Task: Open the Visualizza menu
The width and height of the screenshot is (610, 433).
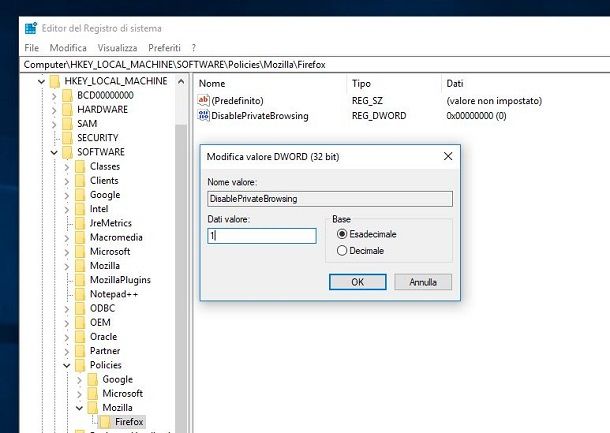Action: [x=117, y=48]
